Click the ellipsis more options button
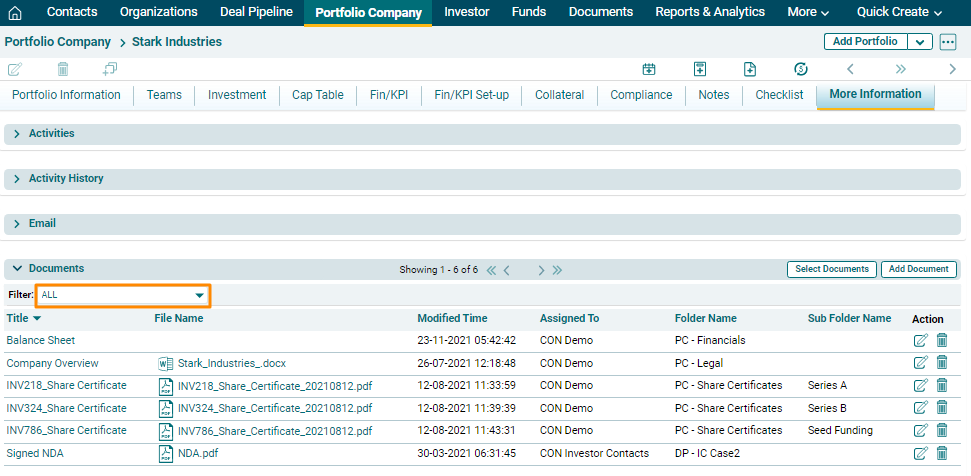Screen dimensions: 971x476 [948, 42]
